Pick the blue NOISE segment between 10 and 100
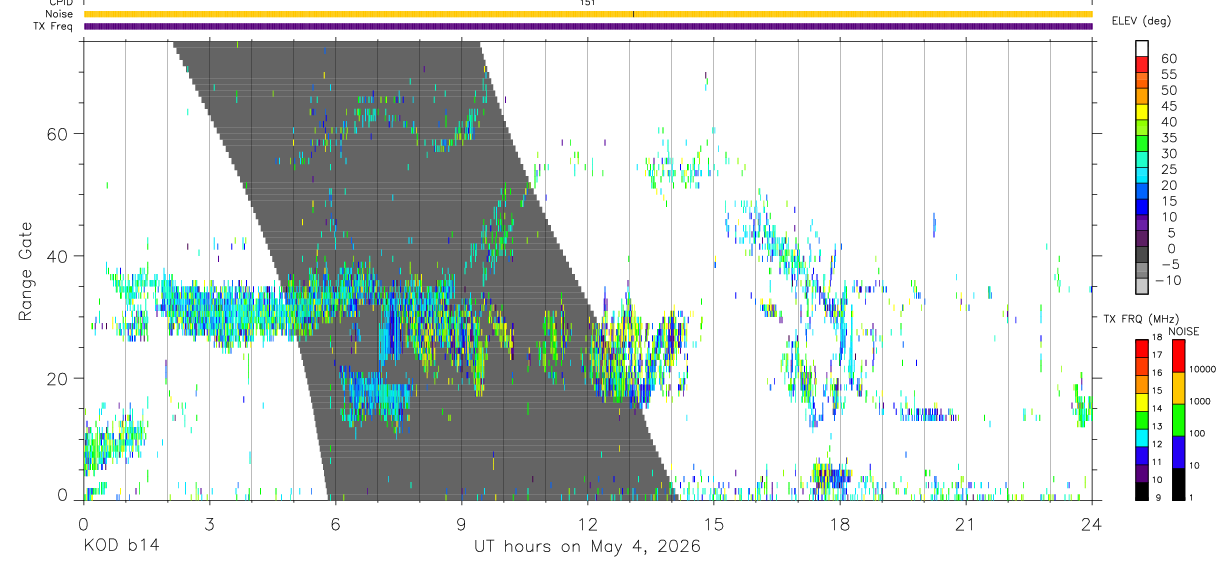 point(1178,452)
